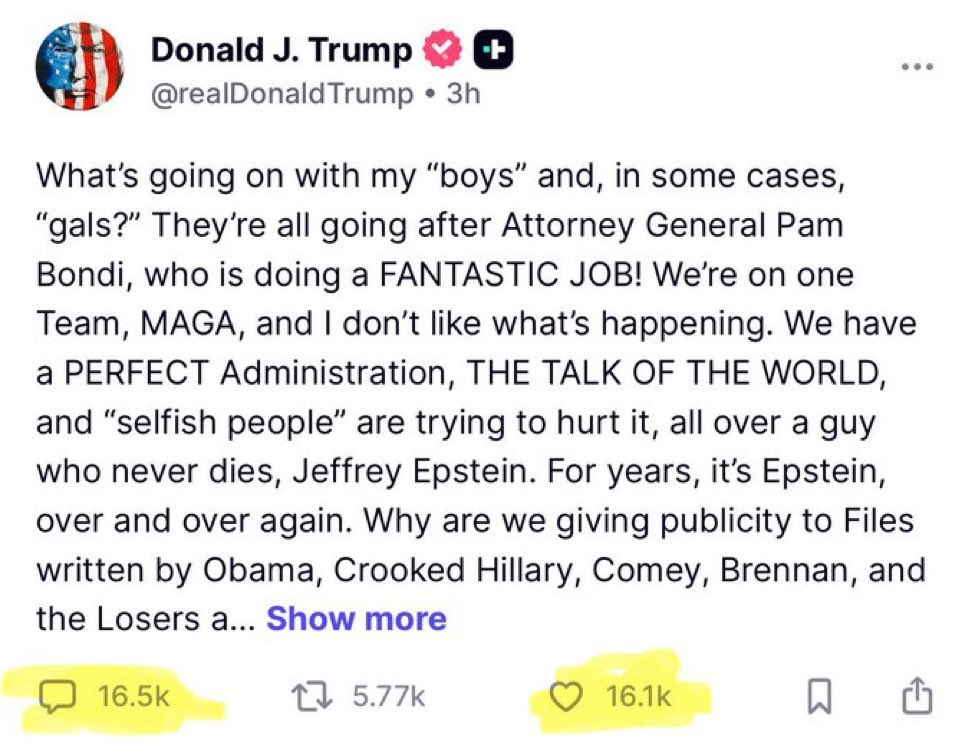
Task: Like the post with the heart icon
Action: (x=572, y=696)
